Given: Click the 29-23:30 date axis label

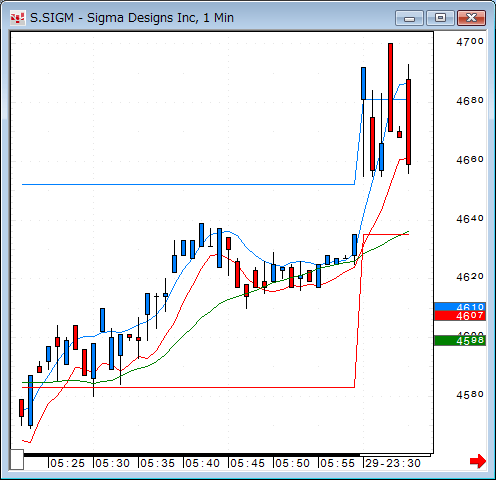Looking at the screenshot, I should 393,463.
